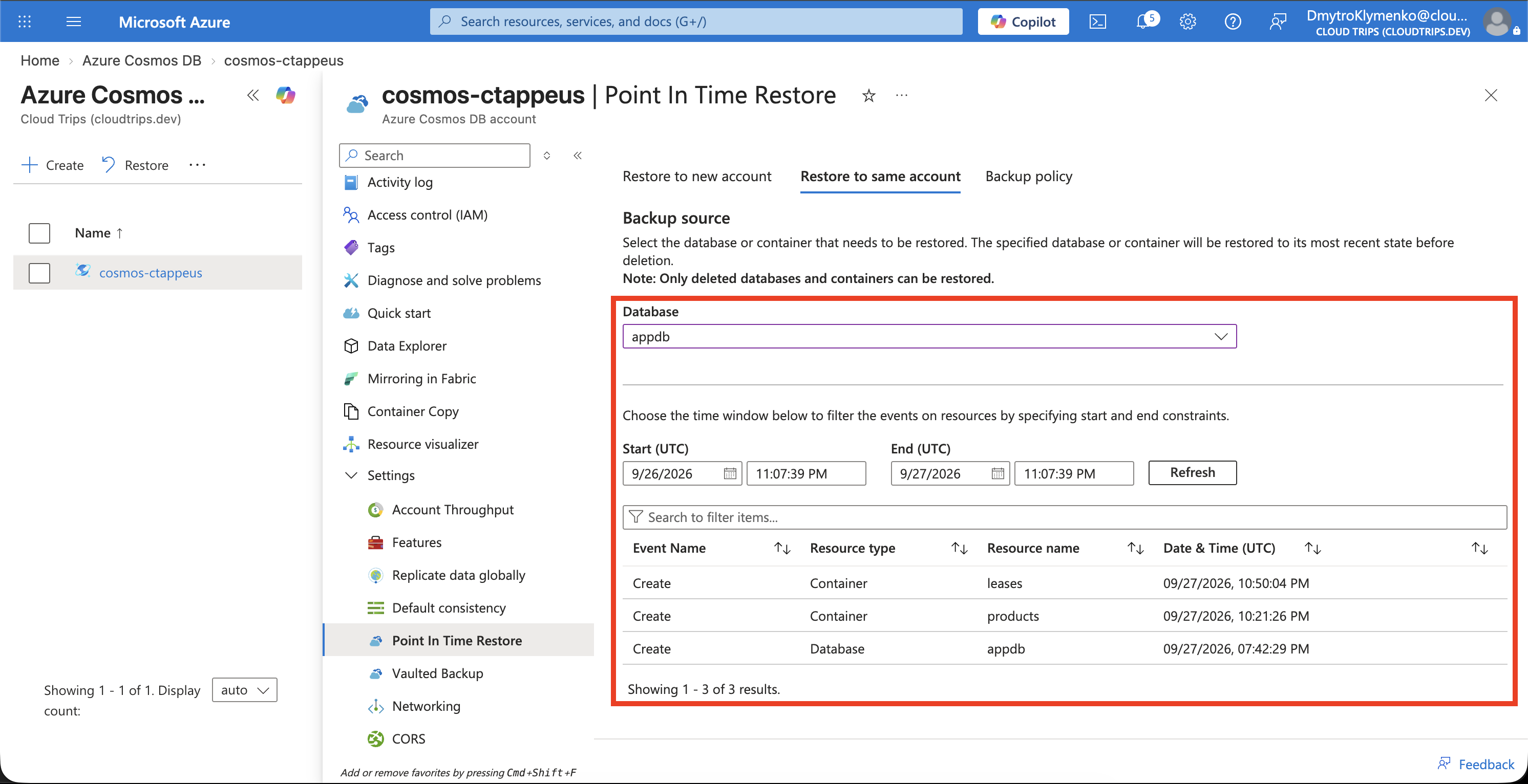
Task: Collapse the Azure Cosmos DB list pane
Action: click(x=252, y=95)
